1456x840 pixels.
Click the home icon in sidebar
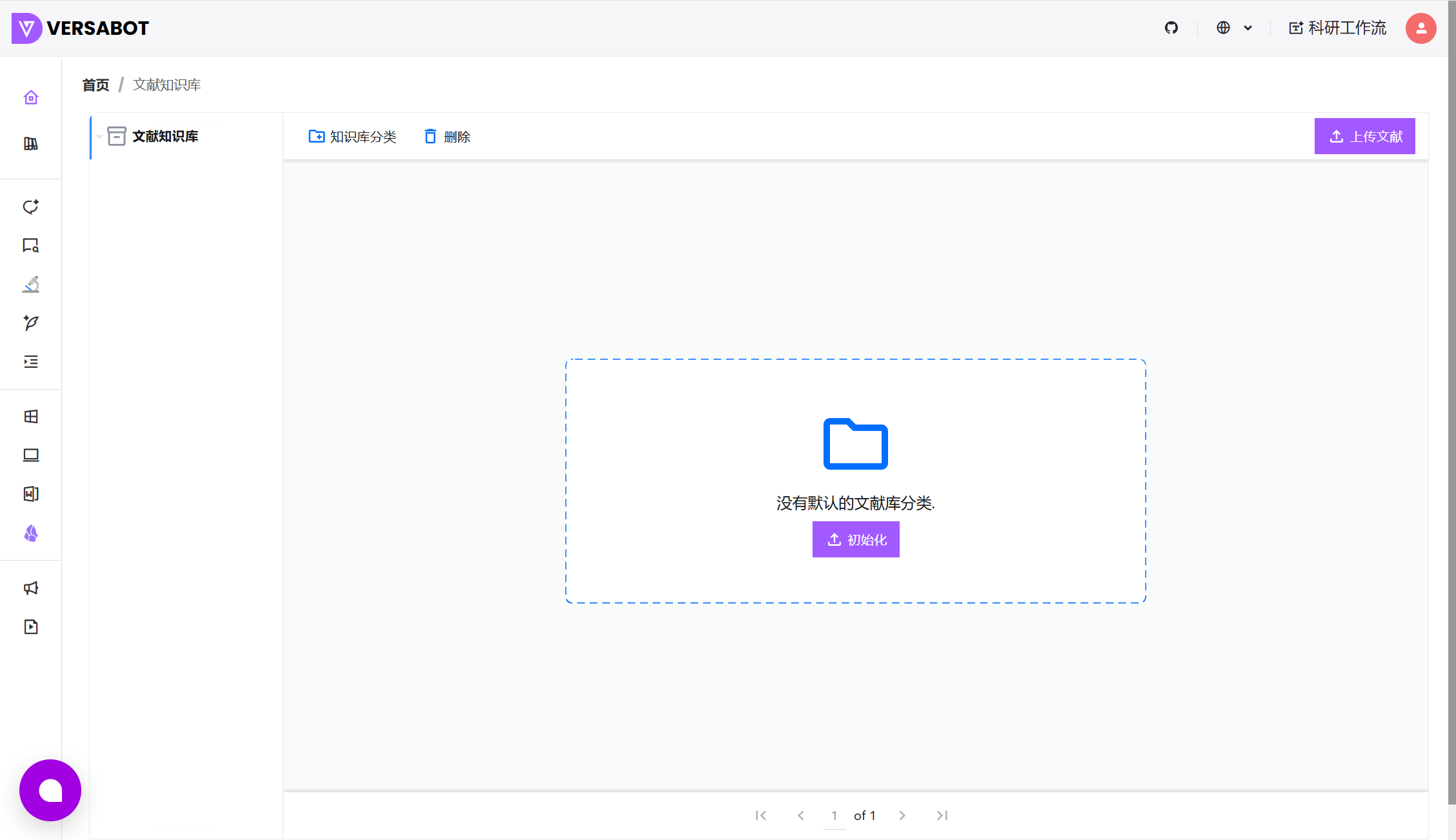pyautogui.click(x=31, y=97)
